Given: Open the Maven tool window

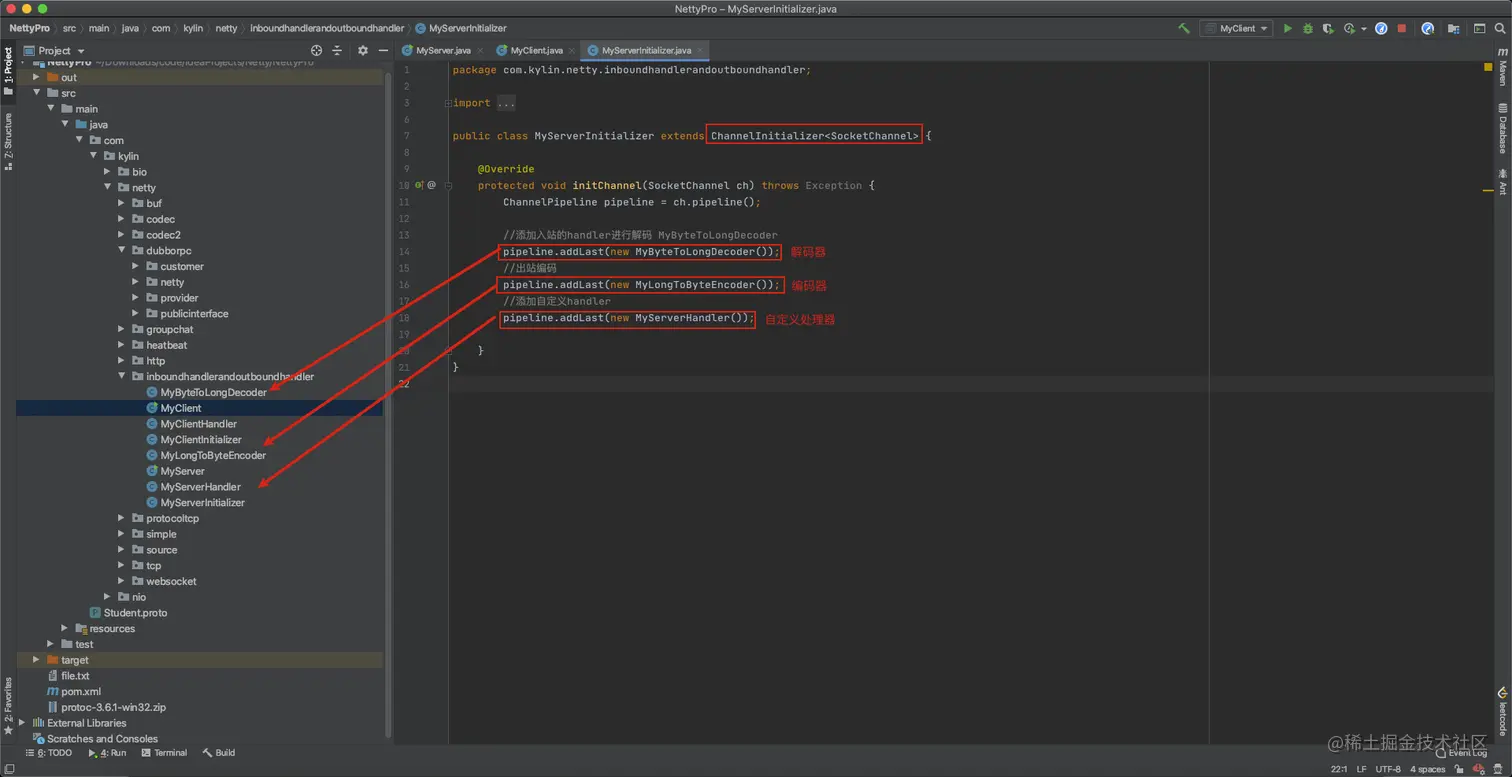Looking at the screenshot, I should point(1502,66).
